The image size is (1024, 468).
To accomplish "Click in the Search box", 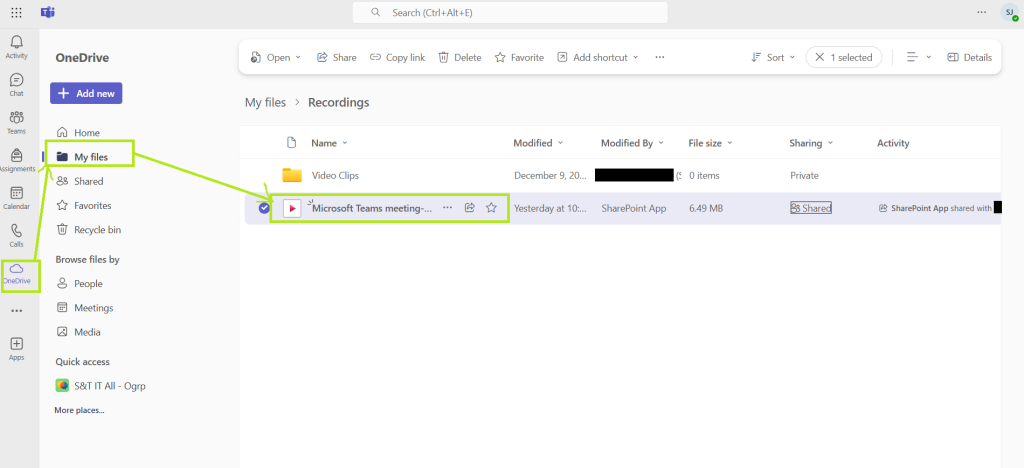I will 510,12.
